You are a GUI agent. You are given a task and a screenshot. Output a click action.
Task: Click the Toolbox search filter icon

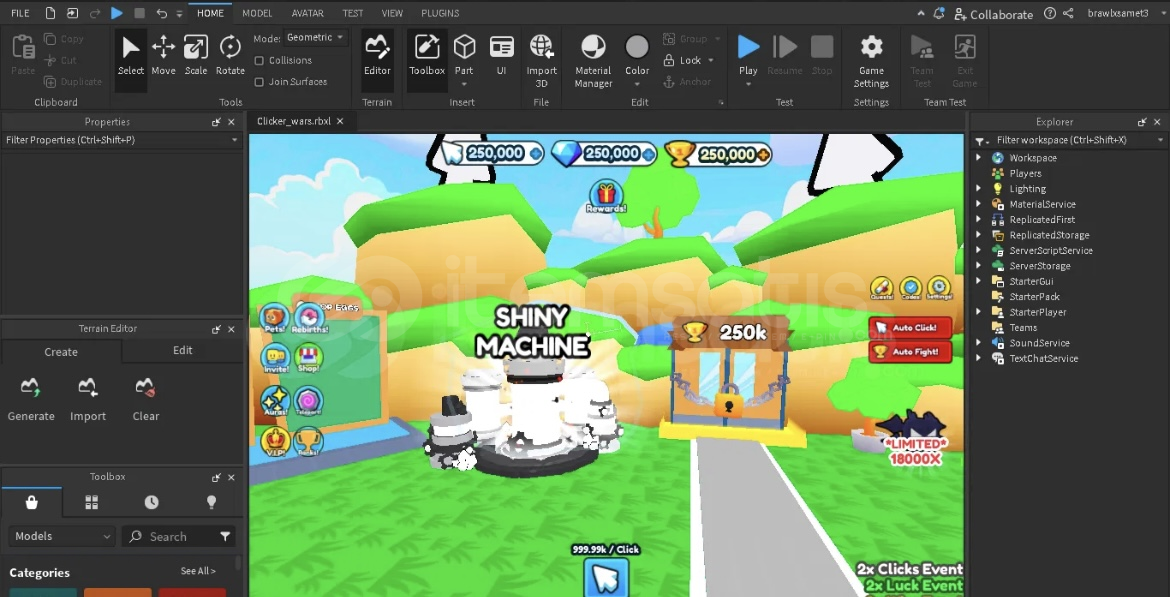click(x=225, y=536)
